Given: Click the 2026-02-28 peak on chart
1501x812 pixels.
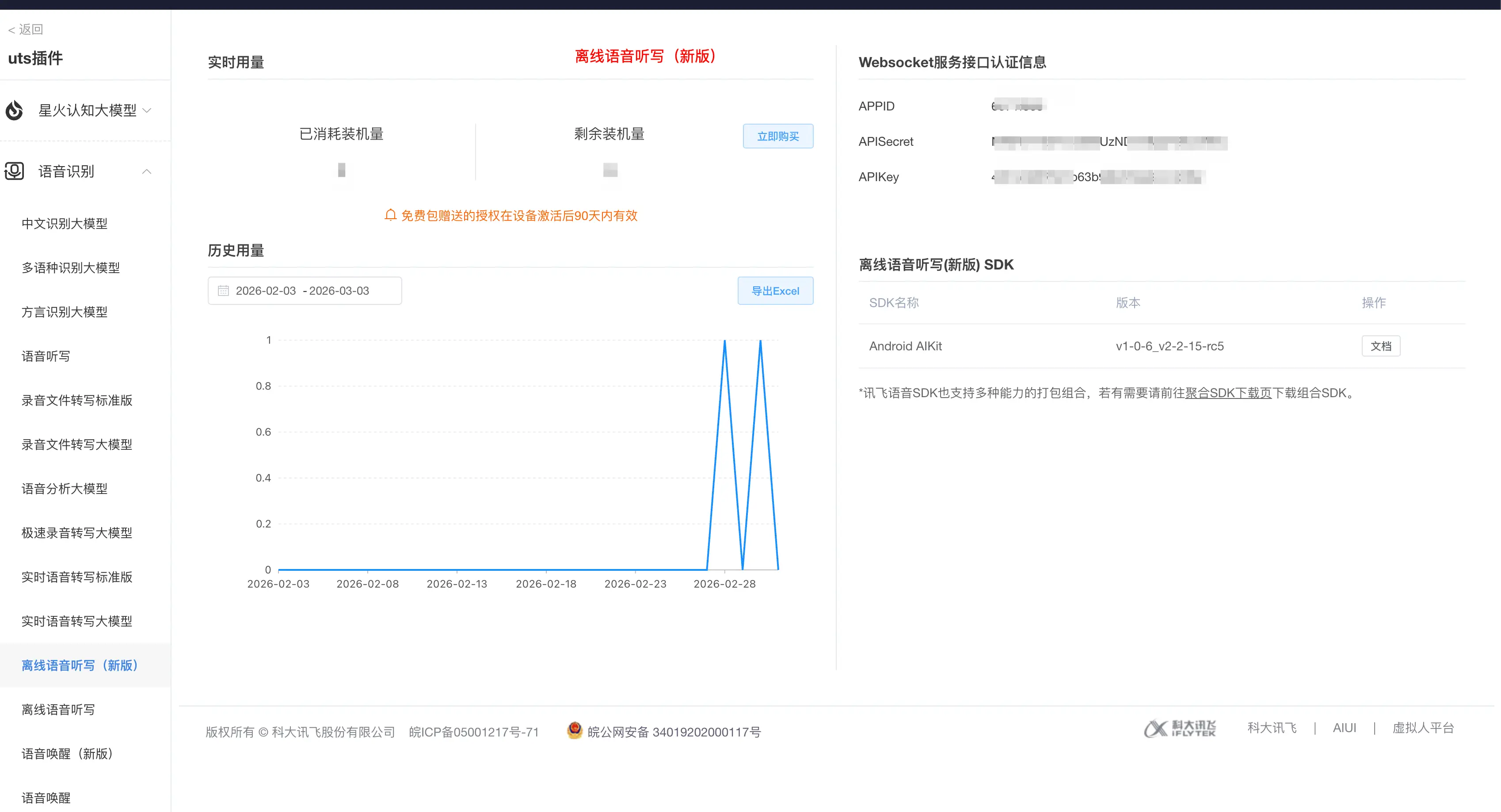Looking at the screenshot, I should point(724,341).
